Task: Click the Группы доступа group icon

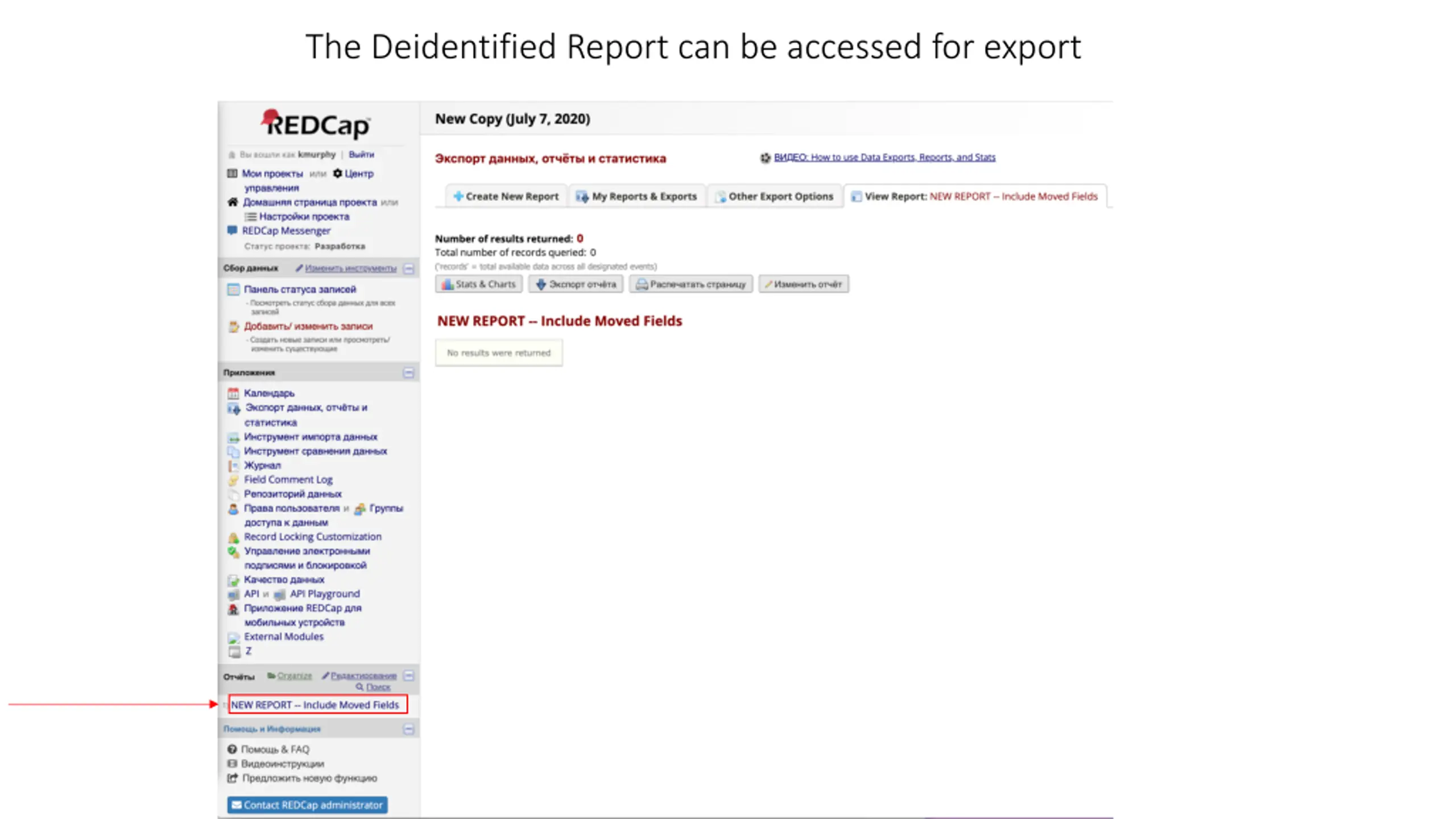Action: tap(359, 509)
